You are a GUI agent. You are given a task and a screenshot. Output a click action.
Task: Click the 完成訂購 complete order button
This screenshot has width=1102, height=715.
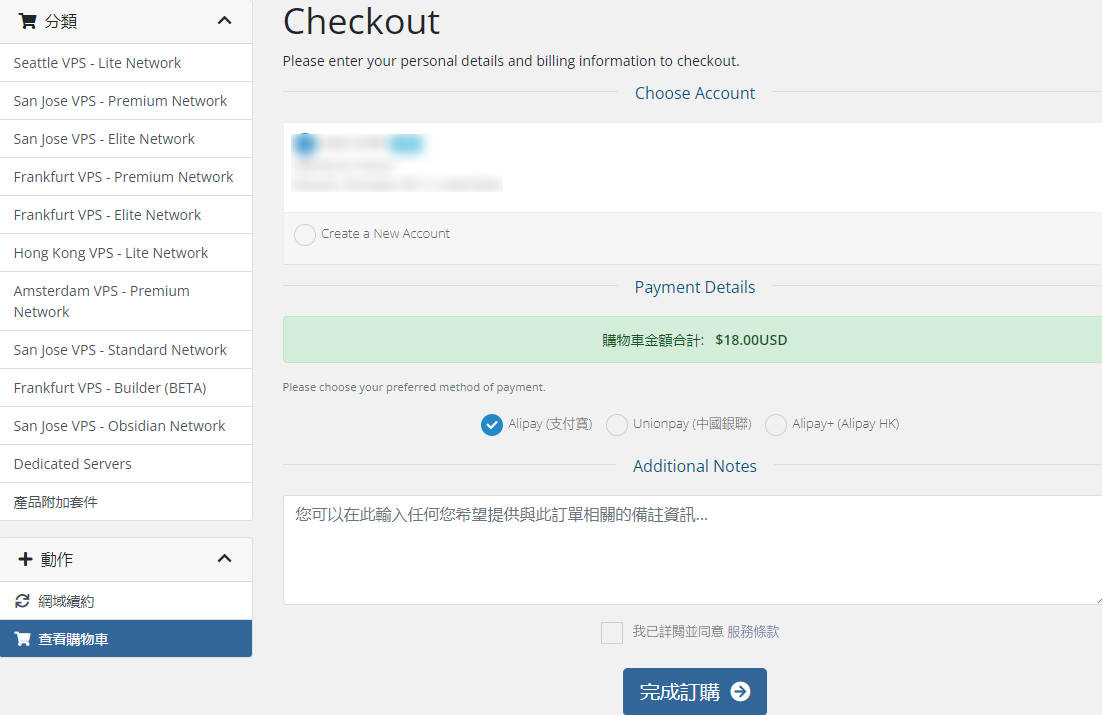(694, 692)
